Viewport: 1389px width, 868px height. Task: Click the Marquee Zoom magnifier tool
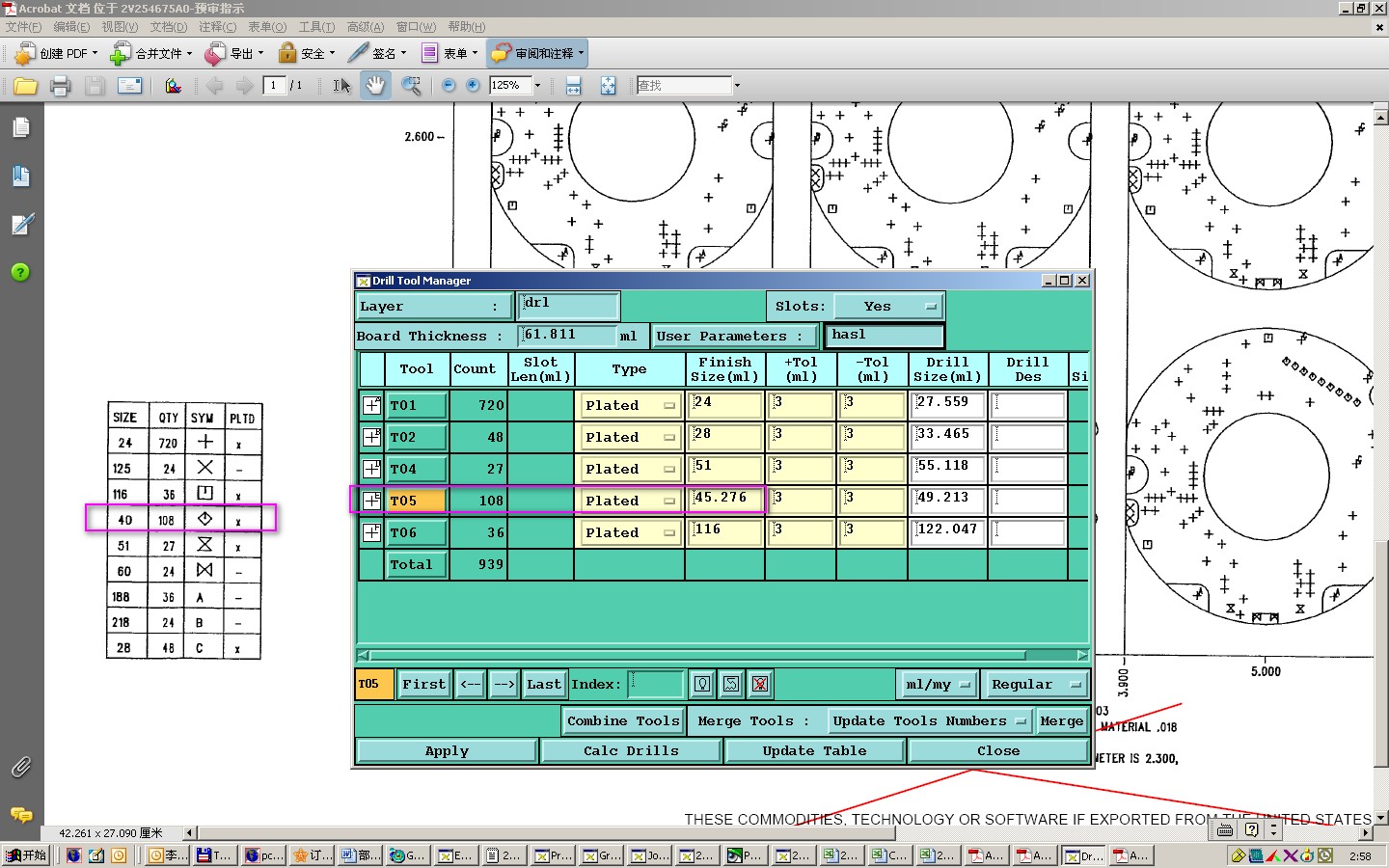pos(411,86)
